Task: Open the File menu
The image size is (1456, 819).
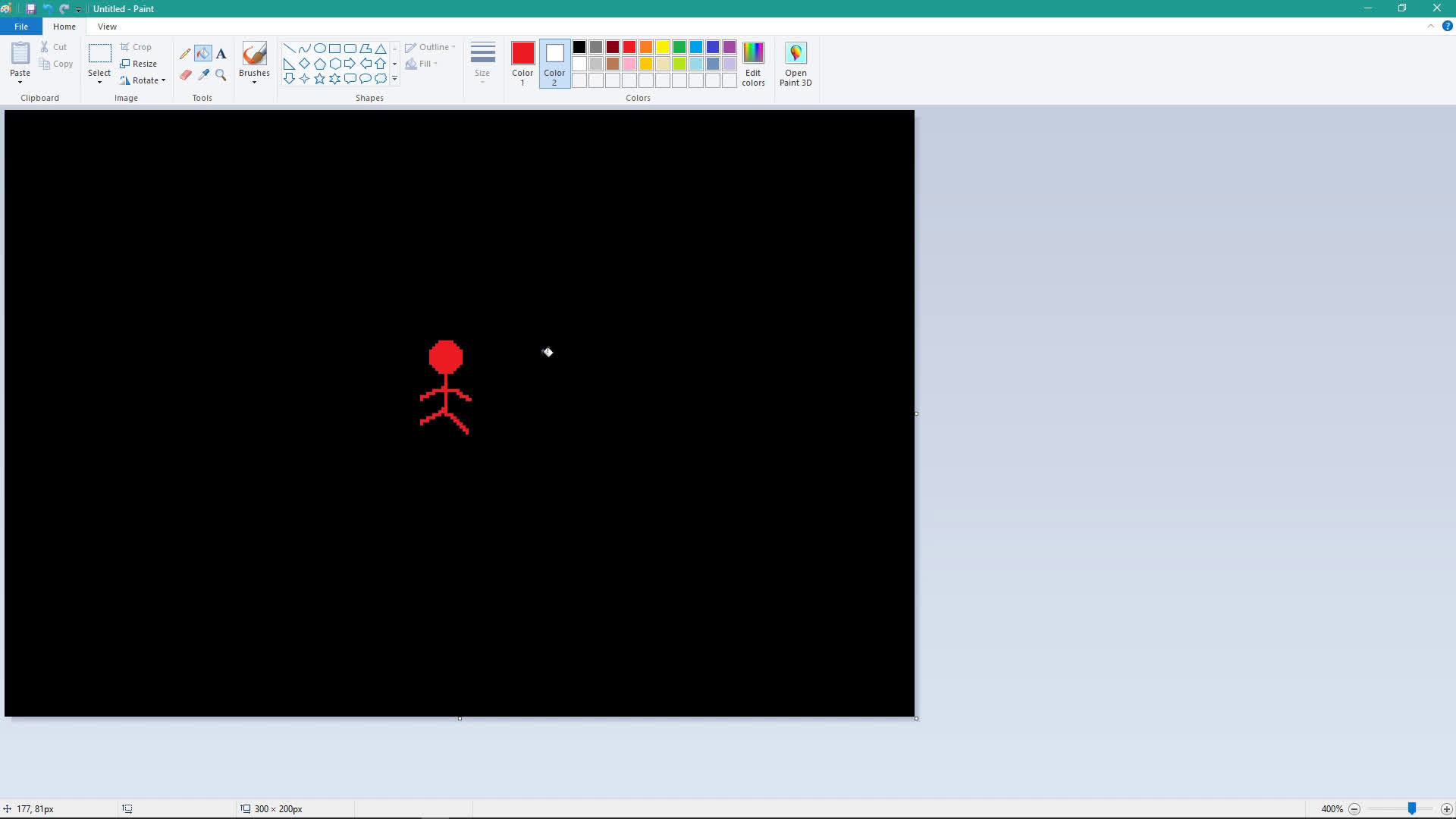Action: (x=21, y=27)
